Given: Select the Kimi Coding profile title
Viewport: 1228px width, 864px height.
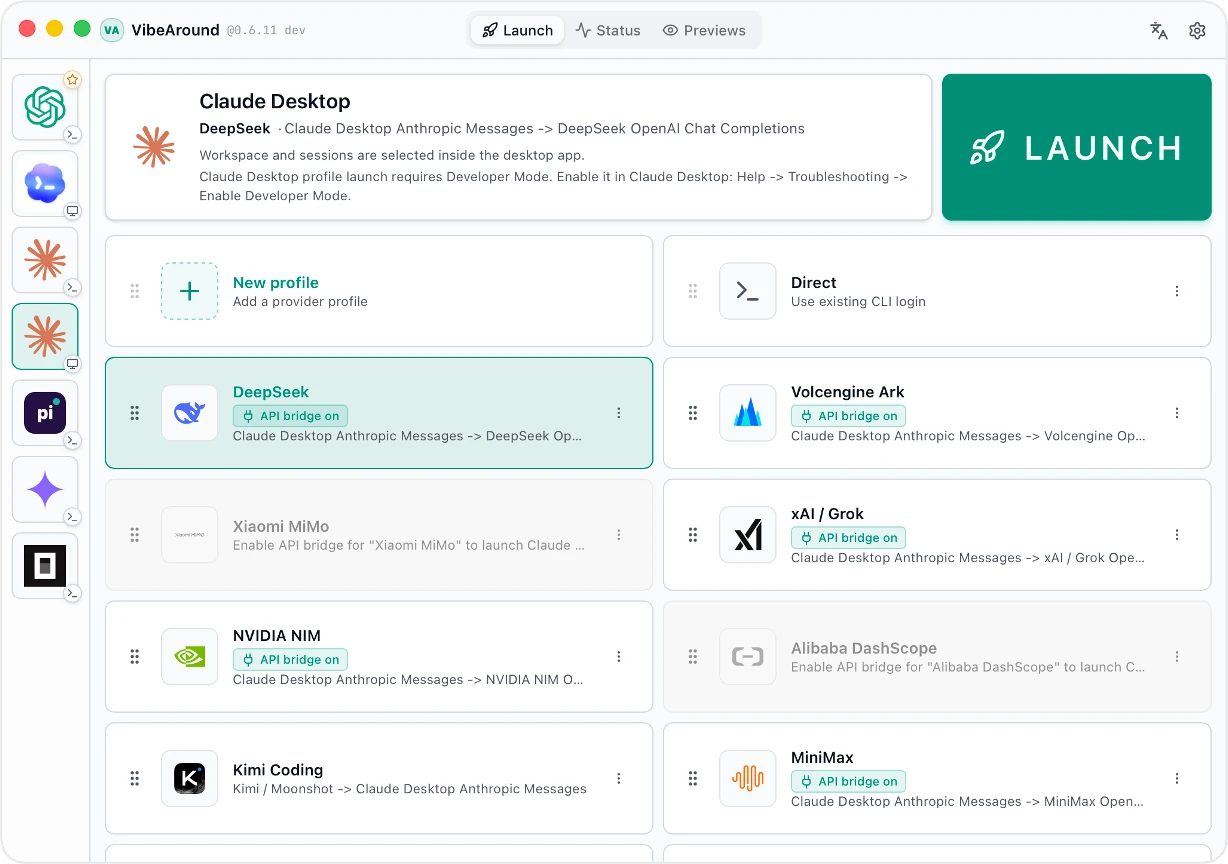Looking at the screenshot, I should pyautogui.click(x=278, y=770).
